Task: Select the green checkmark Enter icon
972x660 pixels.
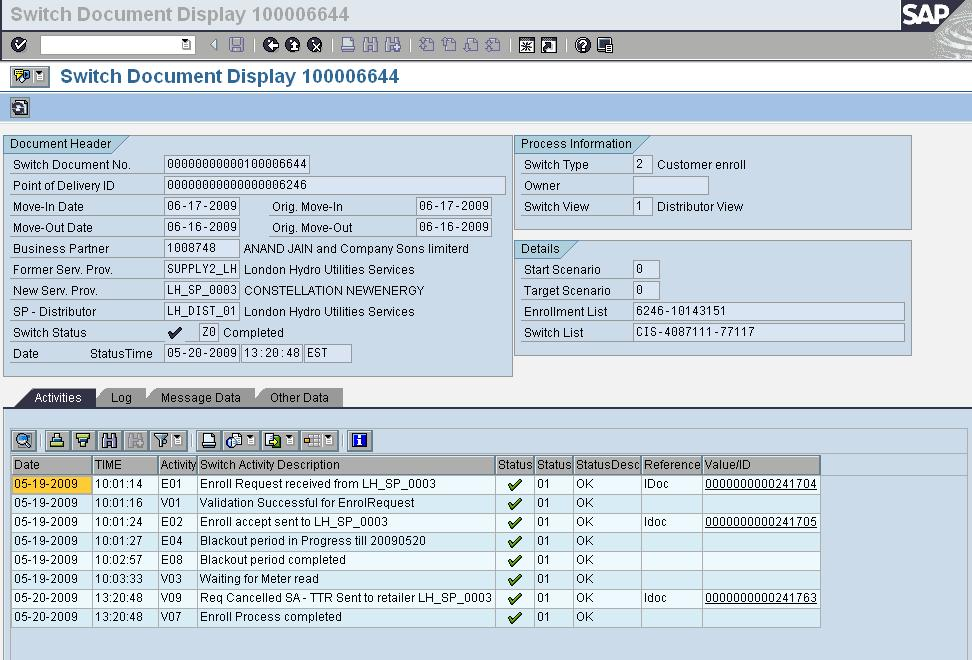Action: click(18, 43)
